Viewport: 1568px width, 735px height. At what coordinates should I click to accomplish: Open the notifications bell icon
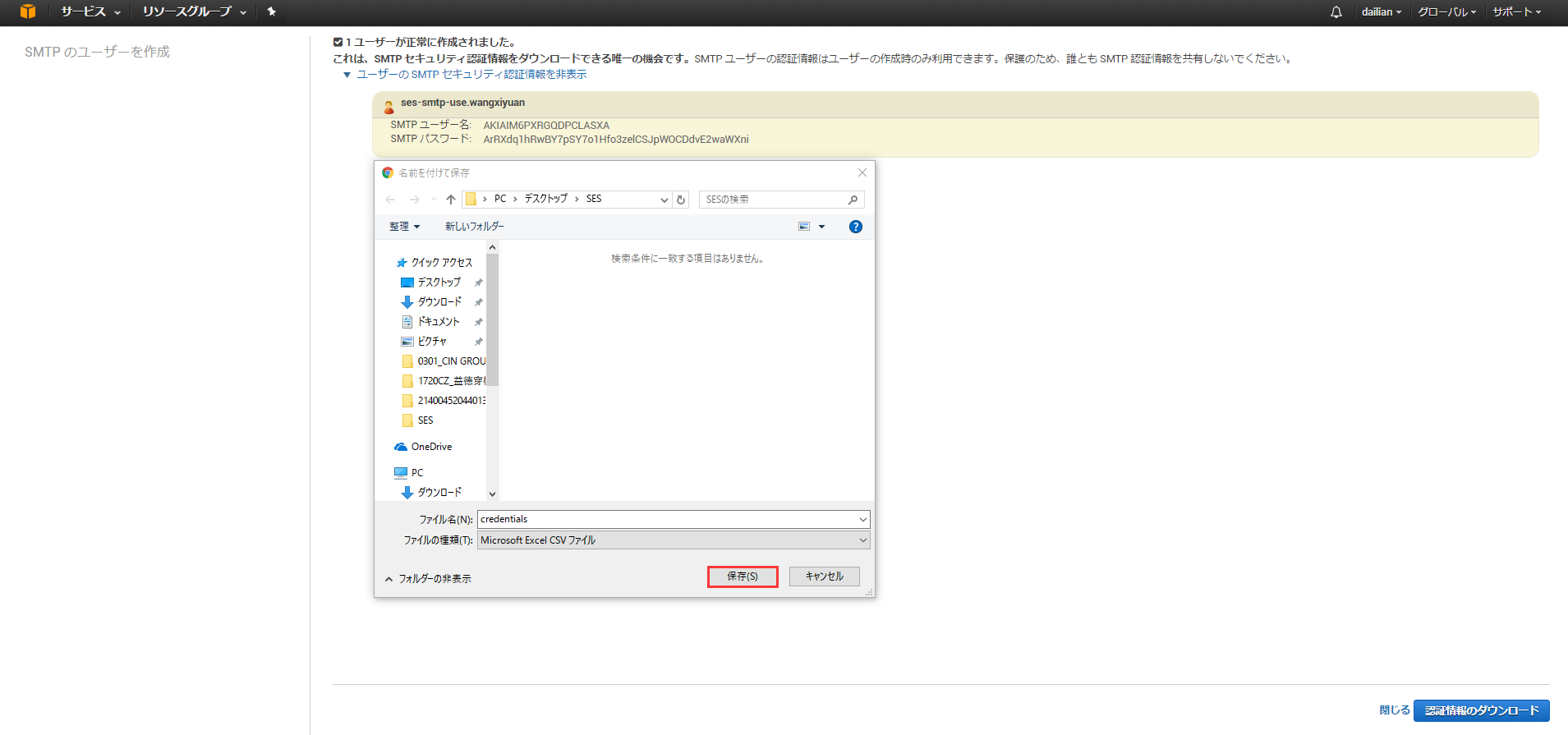point(1336,12)
